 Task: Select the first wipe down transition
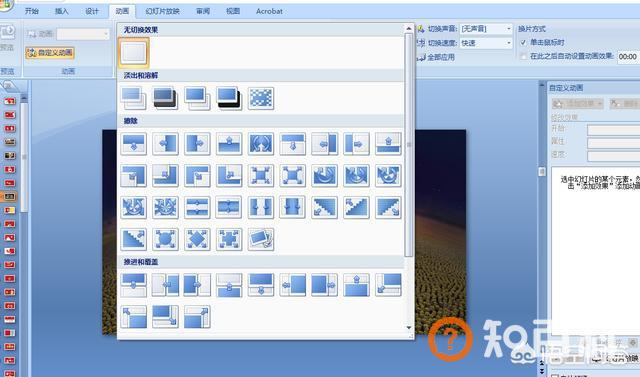(133, 144)
